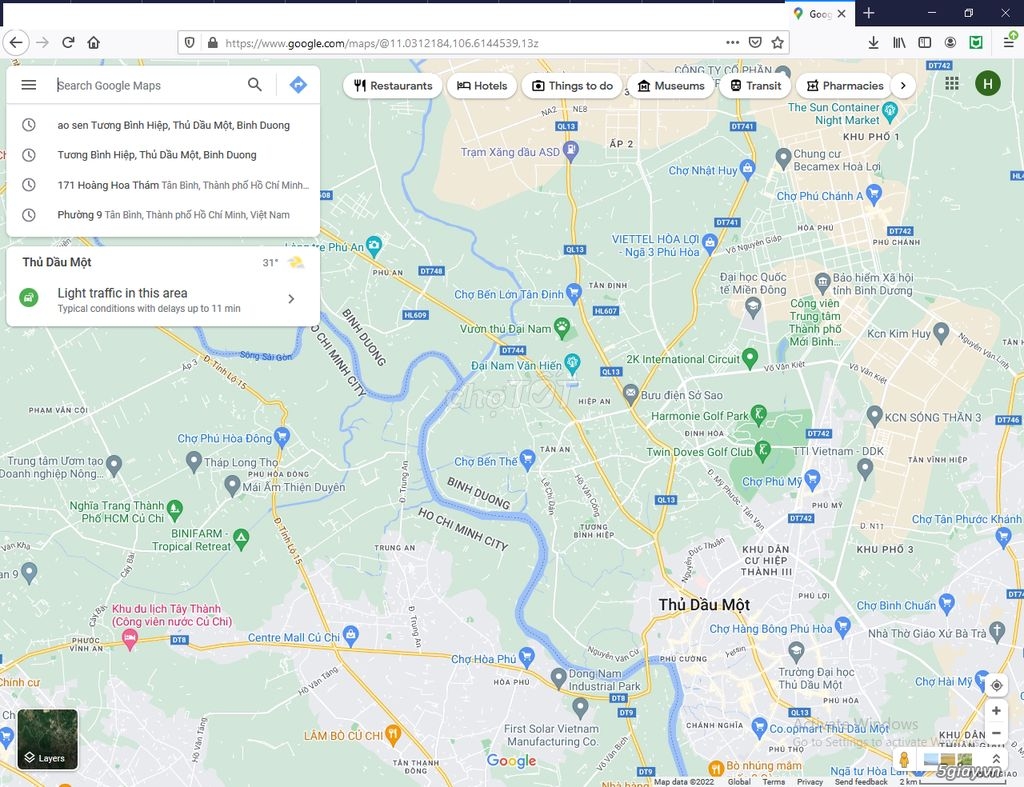Show more category chips arrow

[x=903, y=86]
